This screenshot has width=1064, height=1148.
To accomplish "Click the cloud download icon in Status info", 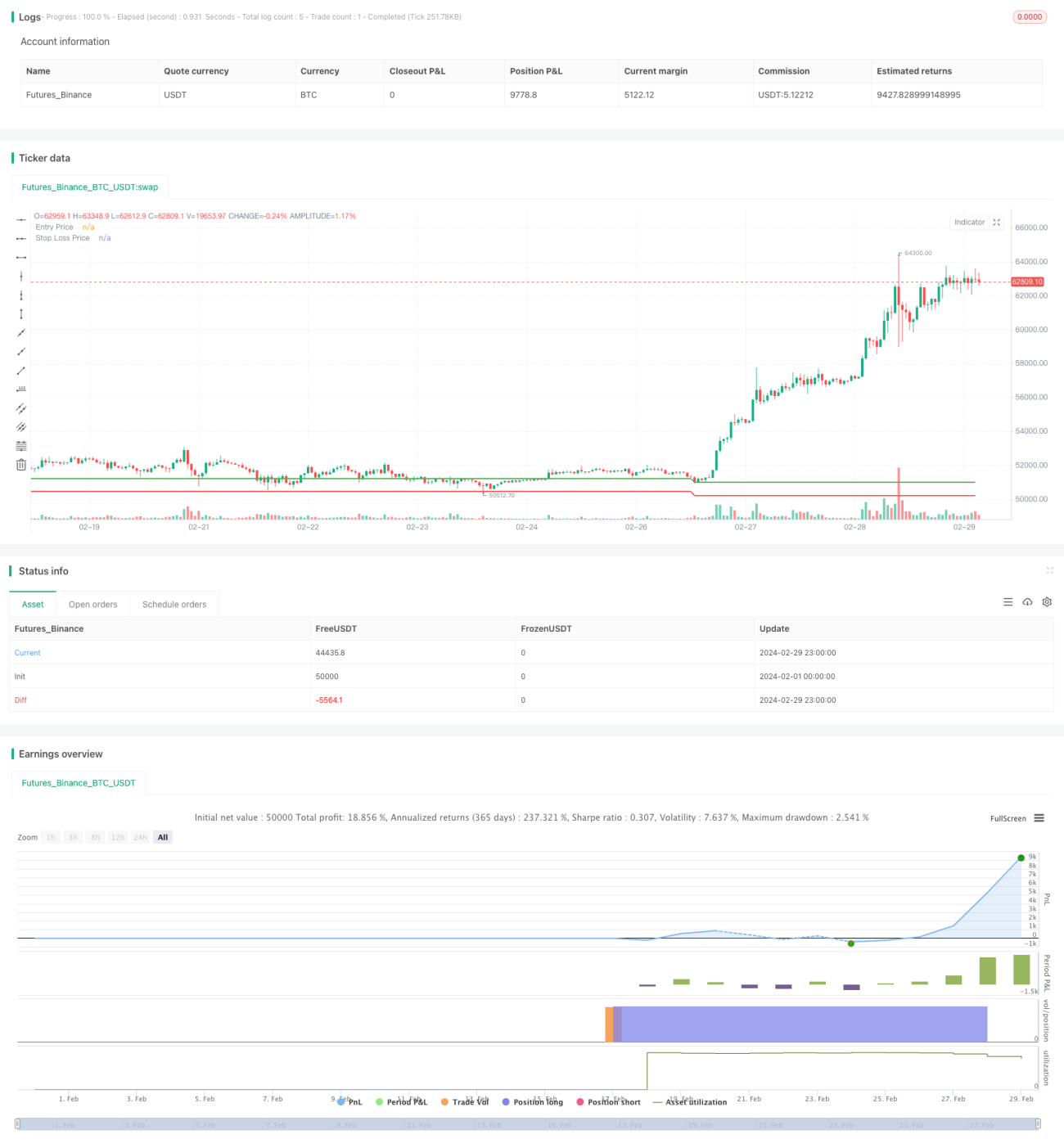I will (x=1027, y=602).
